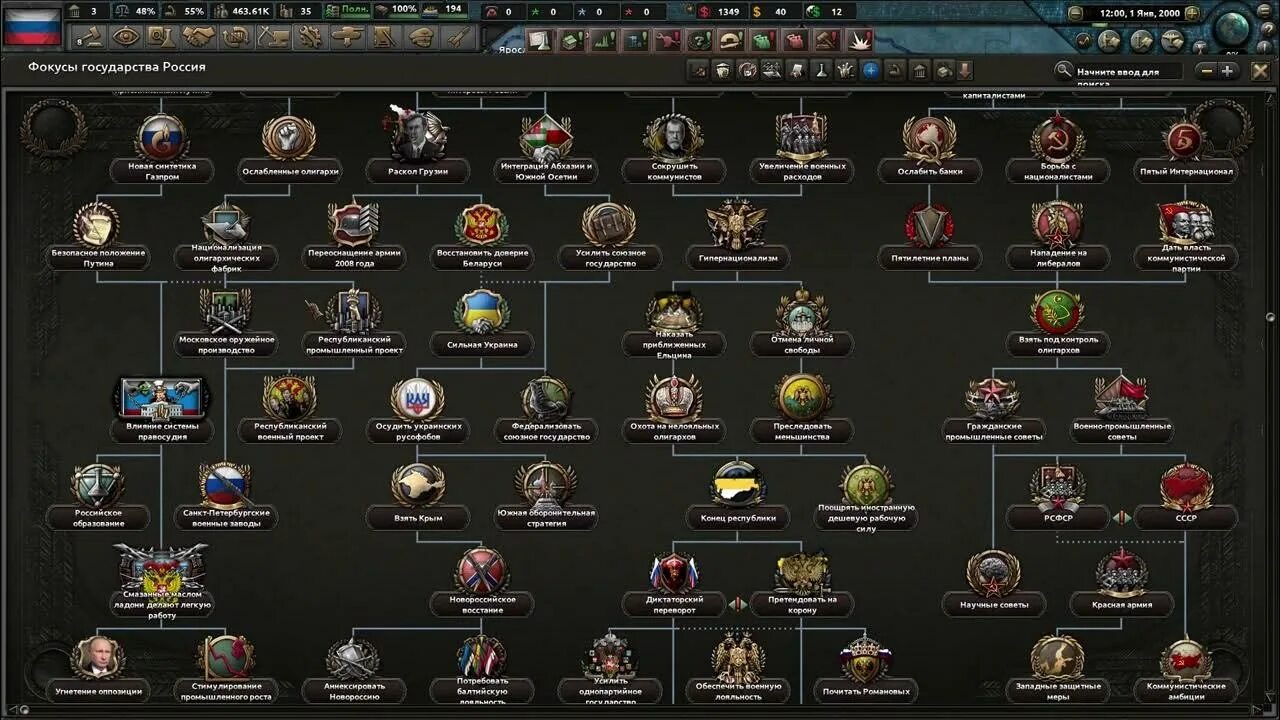Image resolution: width=1280 pixels, height=720 pixels.
Task: Zoom out the focus tree with minus
Action: coord(1207,71)
